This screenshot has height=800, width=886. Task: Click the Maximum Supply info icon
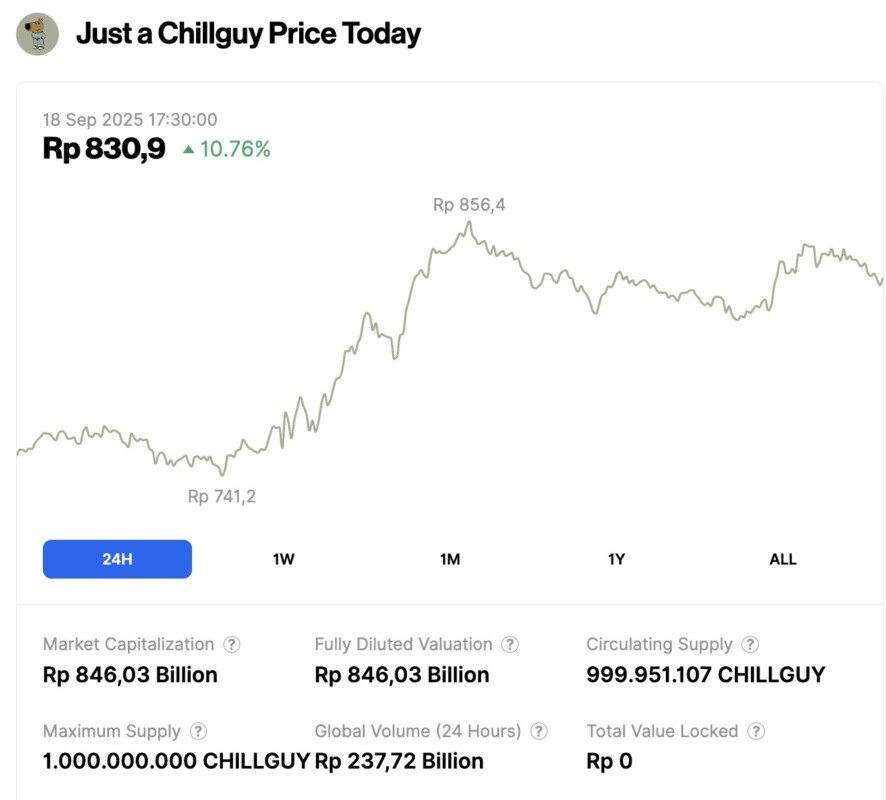pos(198,732)
